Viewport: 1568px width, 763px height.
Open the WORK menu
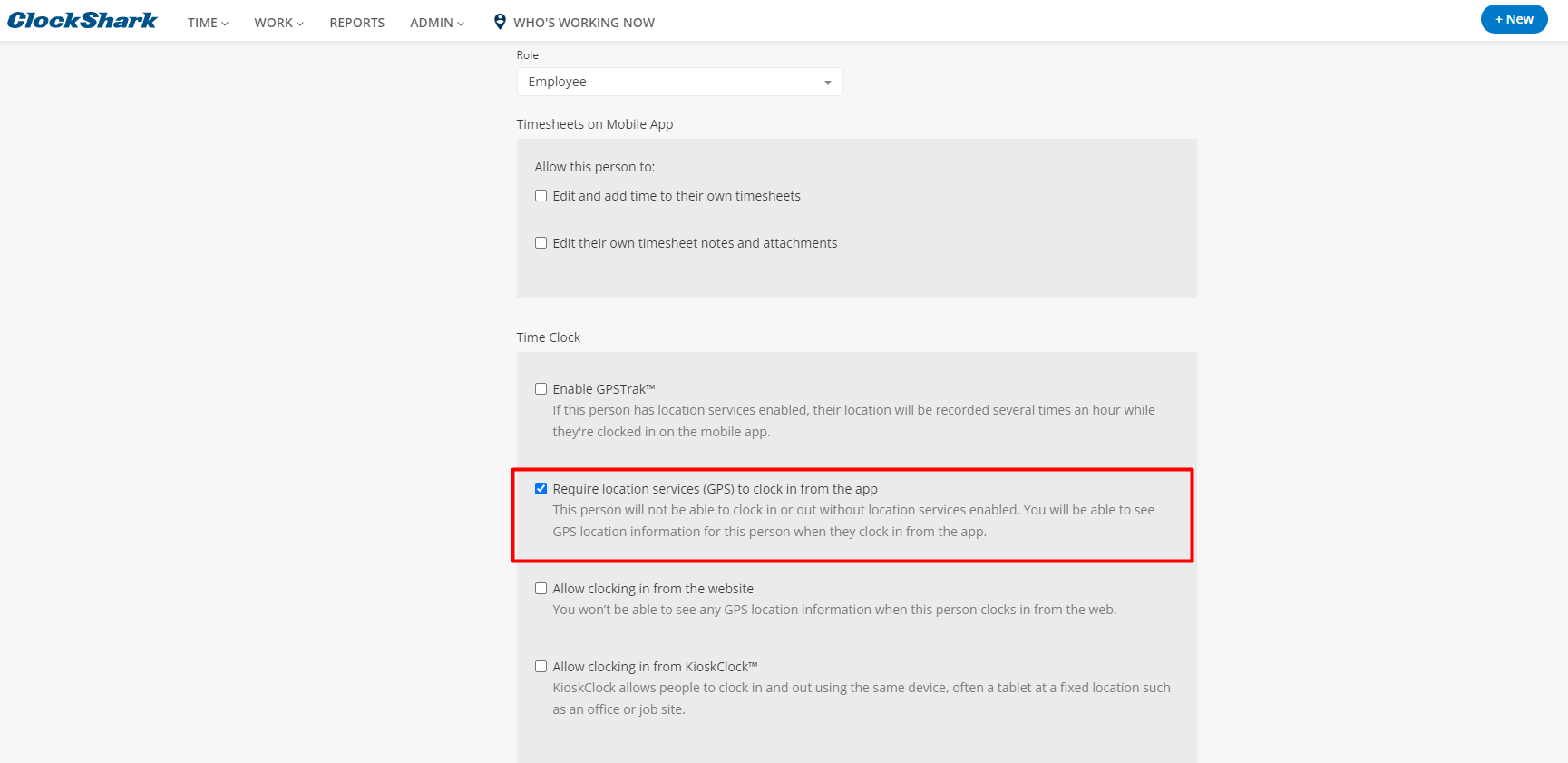coord(278,23)
